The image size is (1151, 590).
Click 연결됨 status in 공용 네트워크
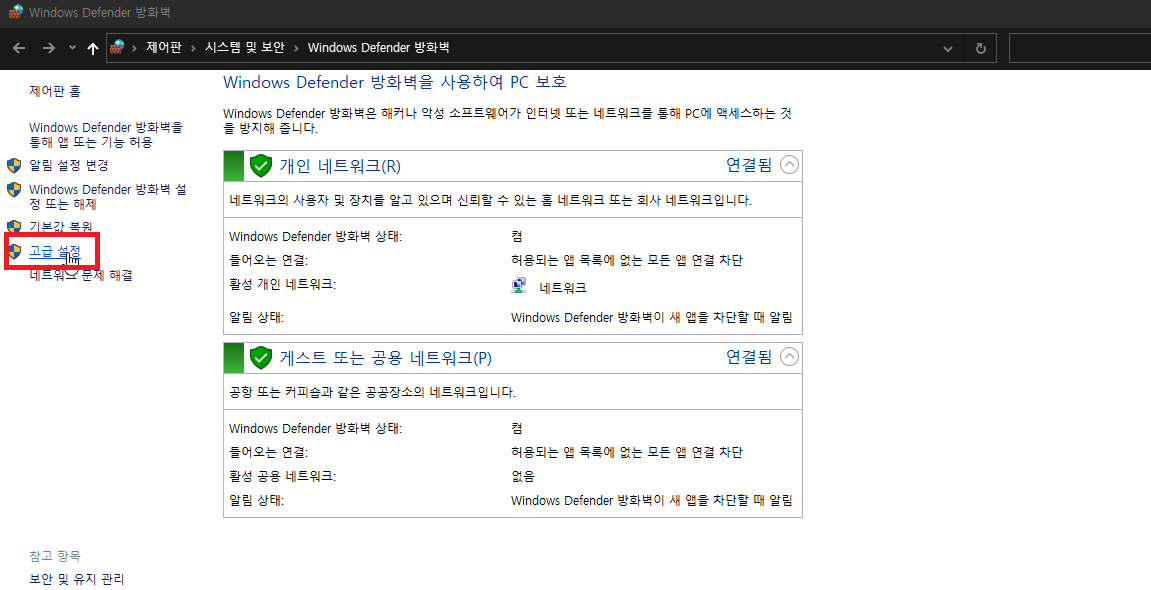pyautogui.click(x=749, y=357)
